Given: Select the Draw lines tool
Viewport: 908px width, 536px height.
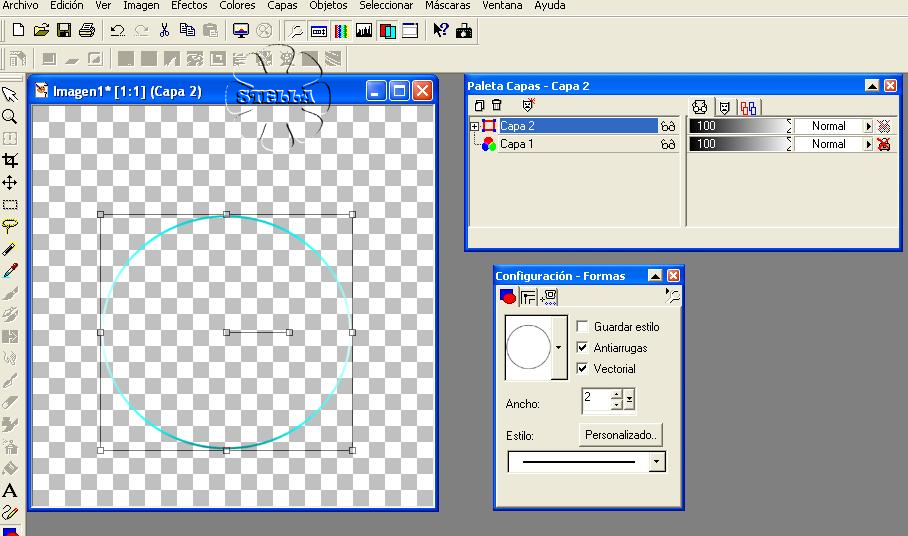Looking at the screenshot, I should 10,512.
